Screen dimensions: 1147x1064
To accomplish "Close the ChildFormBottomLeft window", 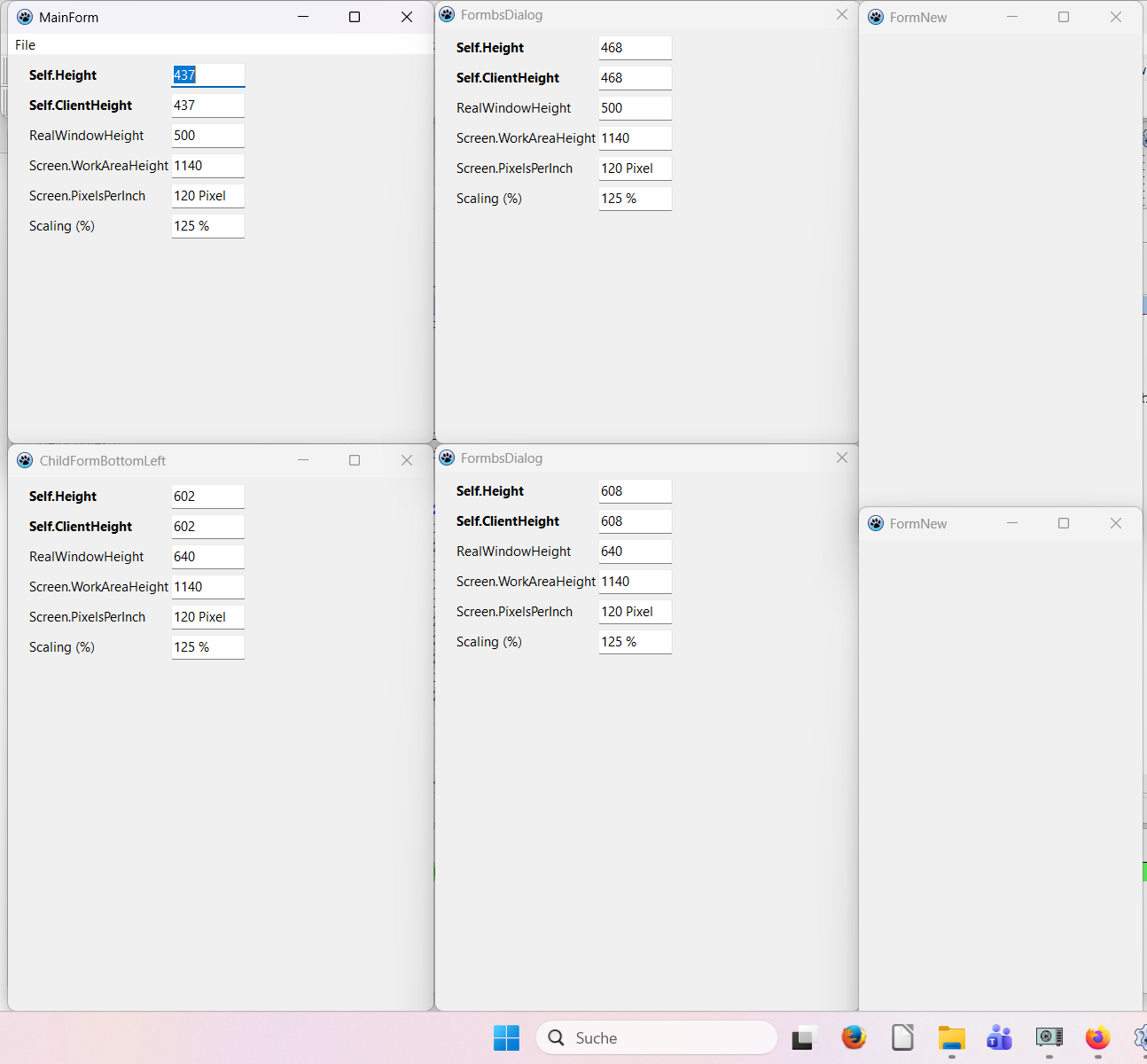I will (407, 460).
